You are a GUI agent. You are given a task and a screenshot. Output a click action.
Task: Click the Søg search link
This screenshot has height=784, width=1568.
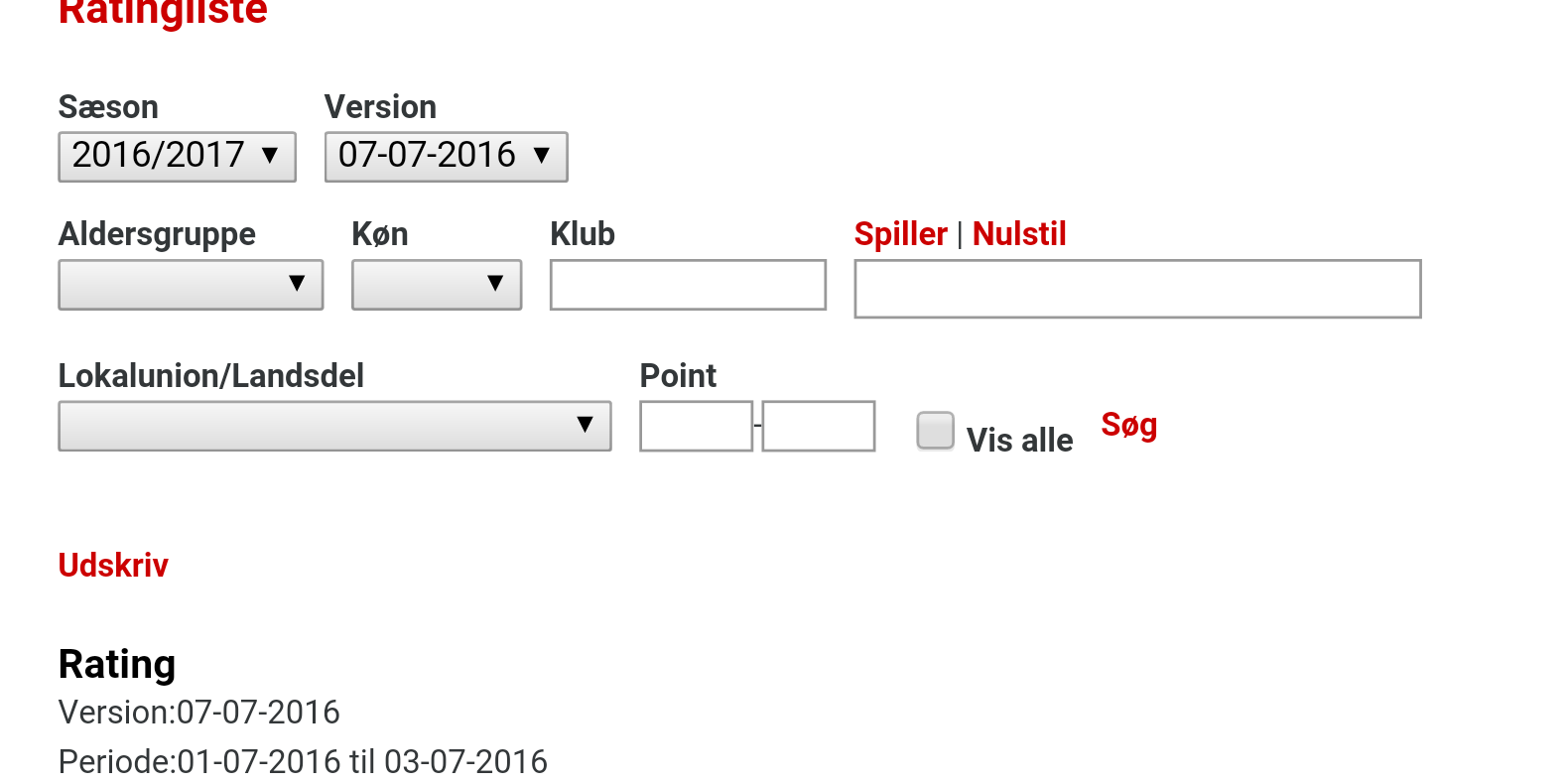tap(1128, 425)
